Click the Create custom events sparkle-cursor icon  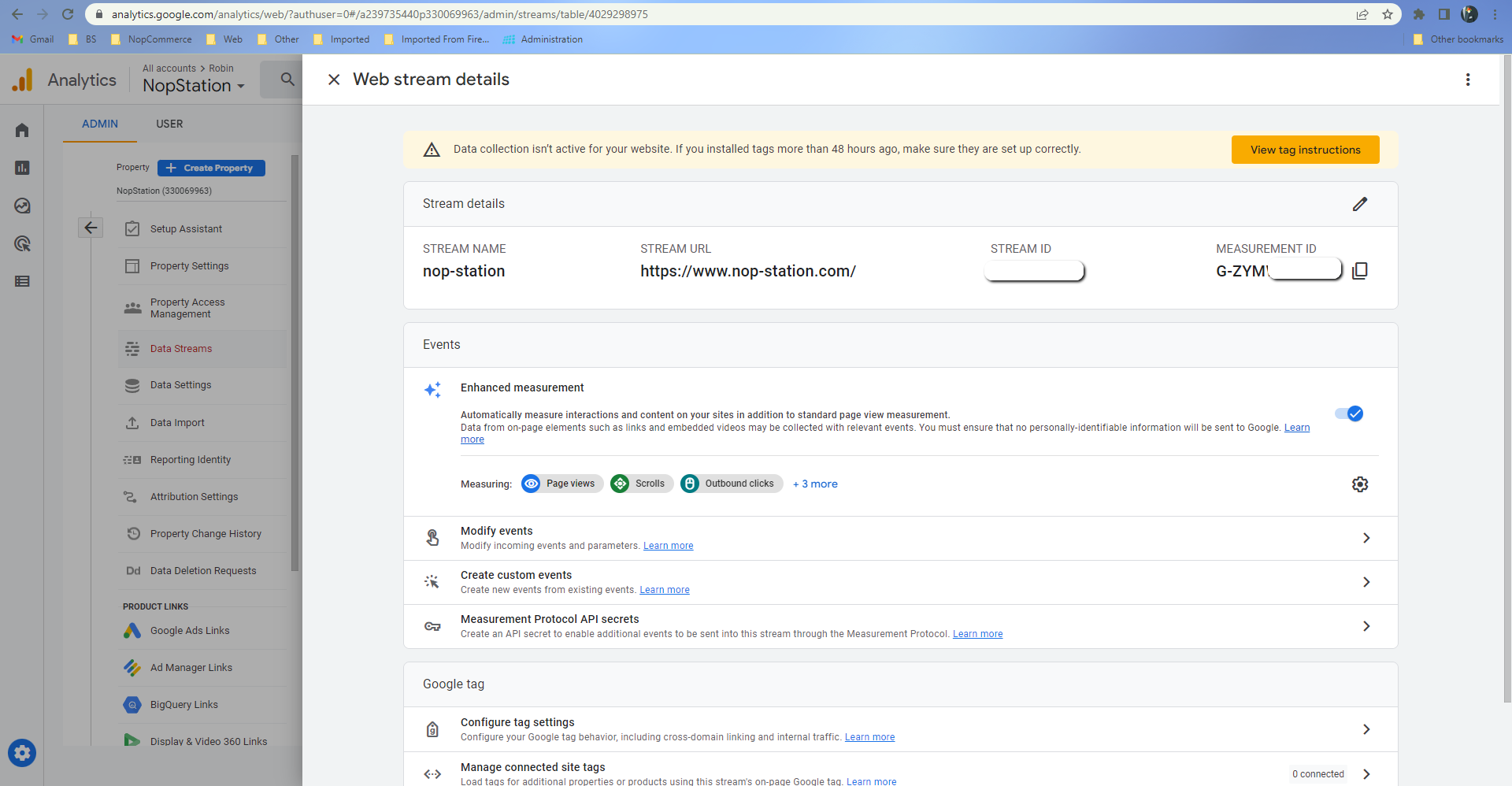(432, 582)
